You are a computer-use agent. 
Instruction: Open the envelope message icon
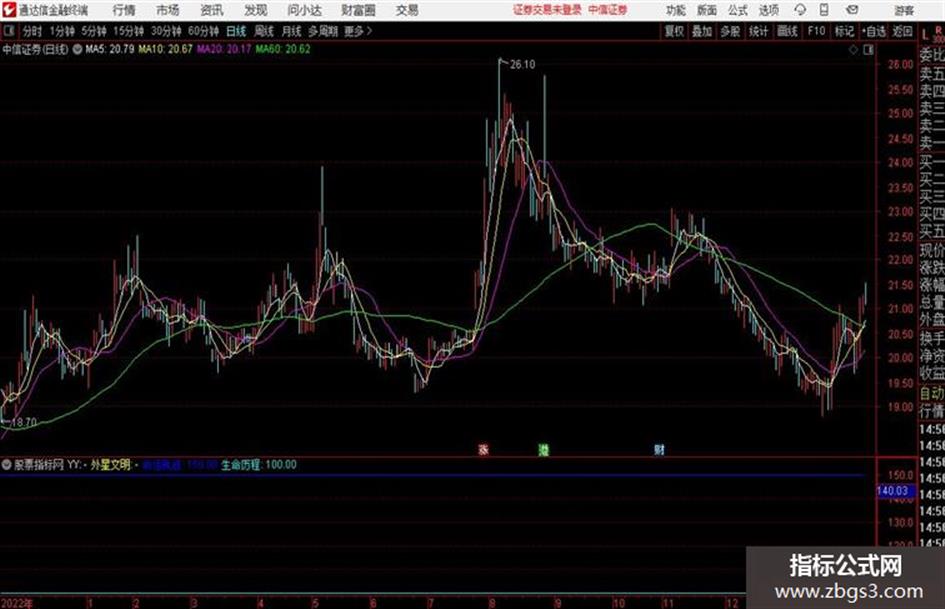coord(852,10)
